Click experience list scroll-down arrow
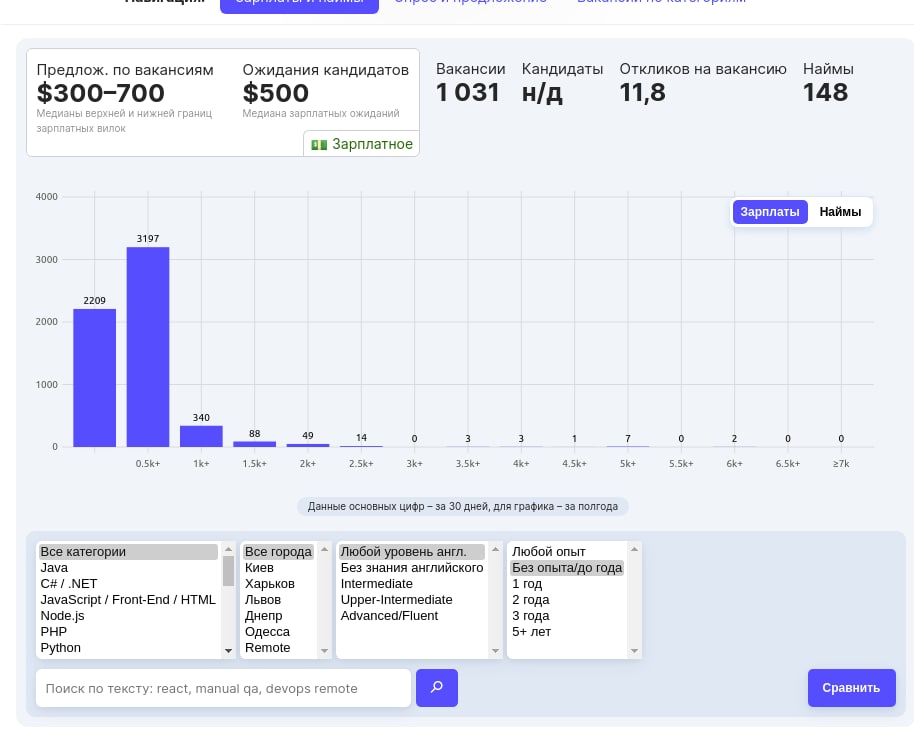 (x=634, y=651)
